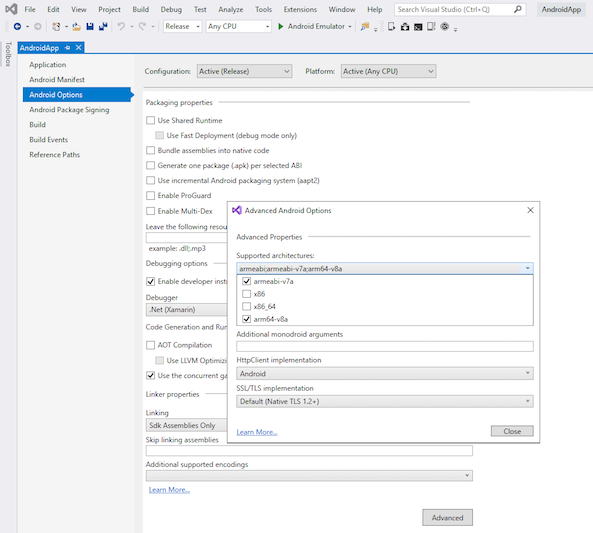Click the Open File folder icon
Screen dimensions: 593x533
click(77, 26)
